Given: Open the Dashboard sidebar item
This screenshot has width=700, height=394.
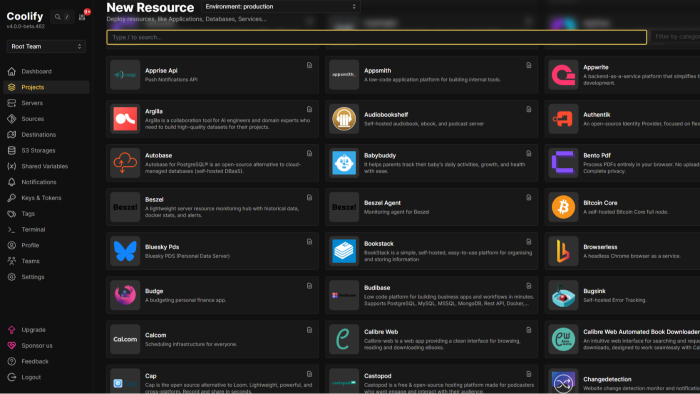Looking at the screenshot, I should (46, 71).
